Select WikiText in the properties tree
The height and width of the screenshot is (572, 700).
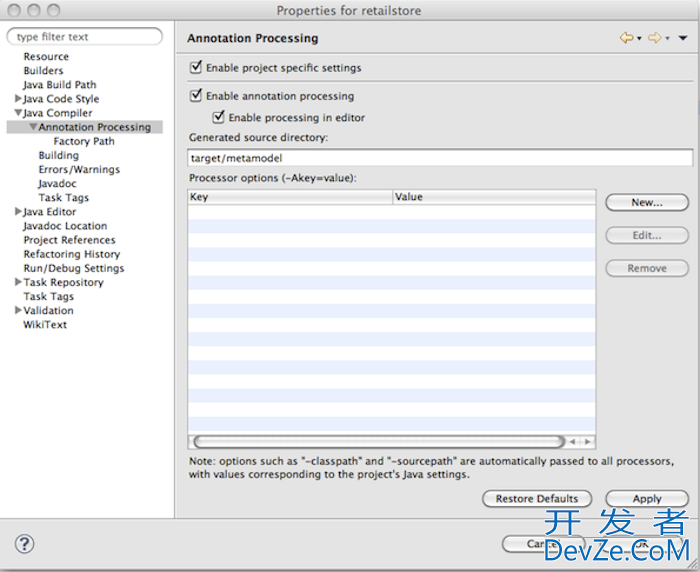[x=45, y=325]
